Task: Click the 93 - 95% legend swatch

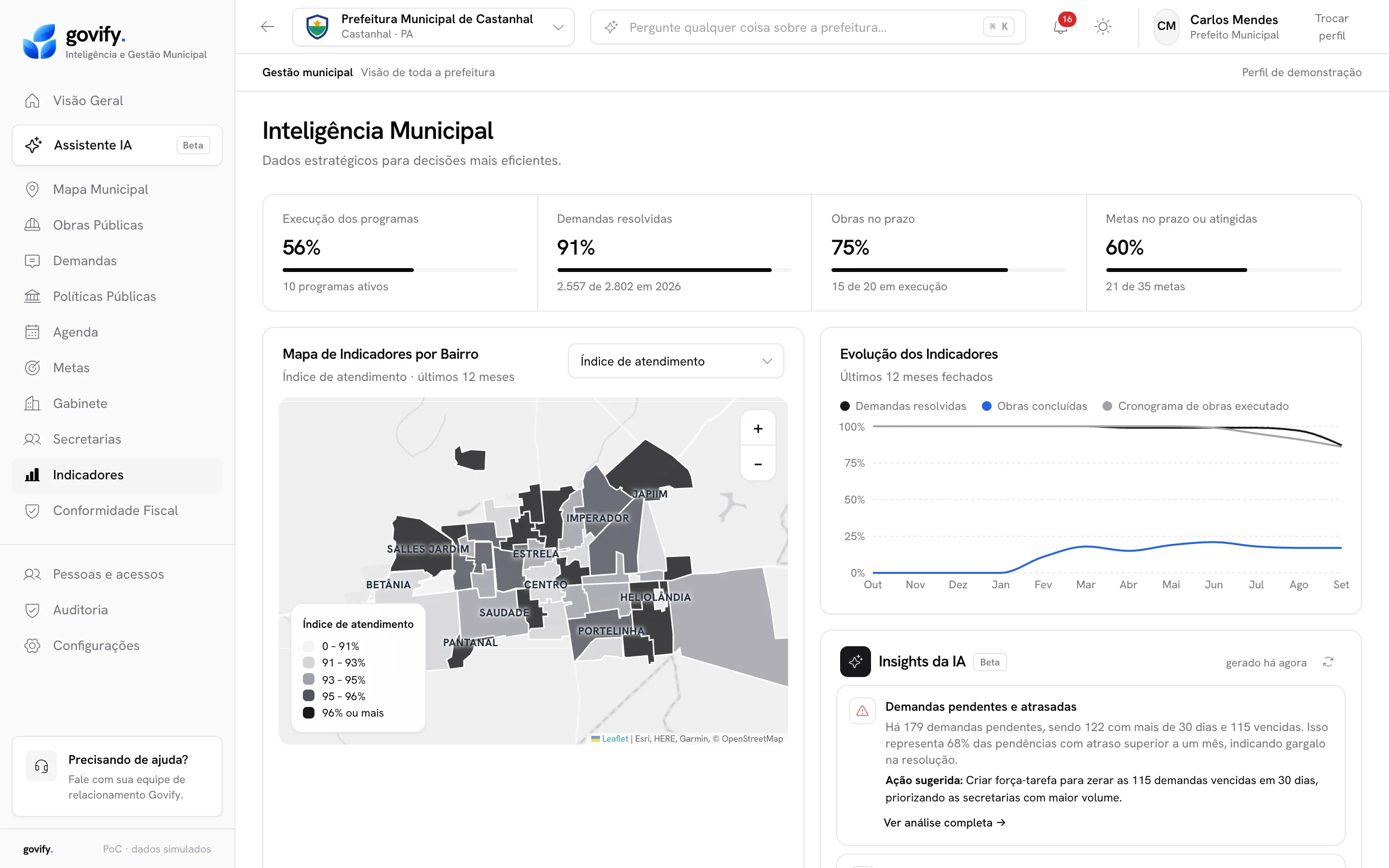Action: pyautogui.click(x=308, y=679)
